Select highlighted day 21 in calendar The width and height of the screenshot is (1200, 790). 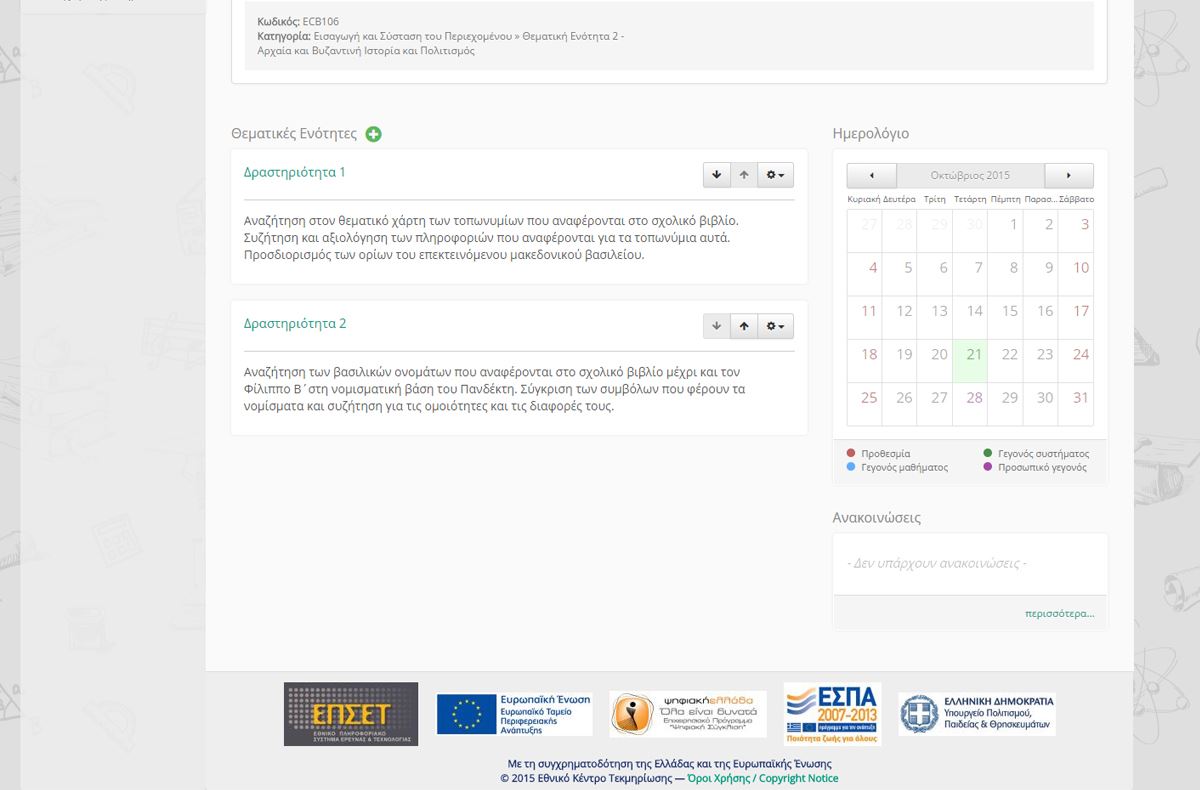974,355
